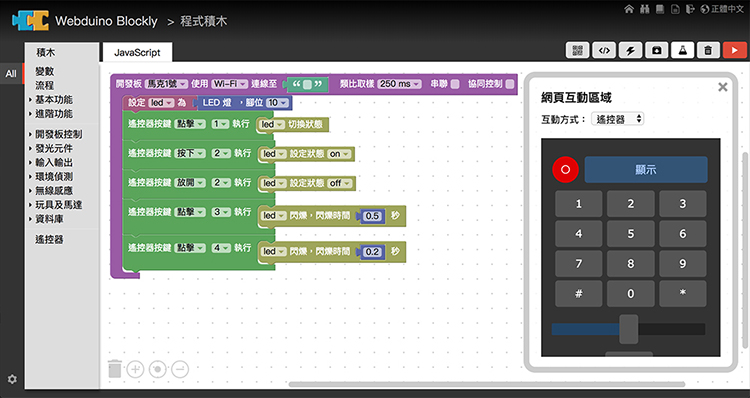This screenshot has height=398, width=750.
Task: Open the 250 ms sampling dropdown
Action: coord(399,84)
